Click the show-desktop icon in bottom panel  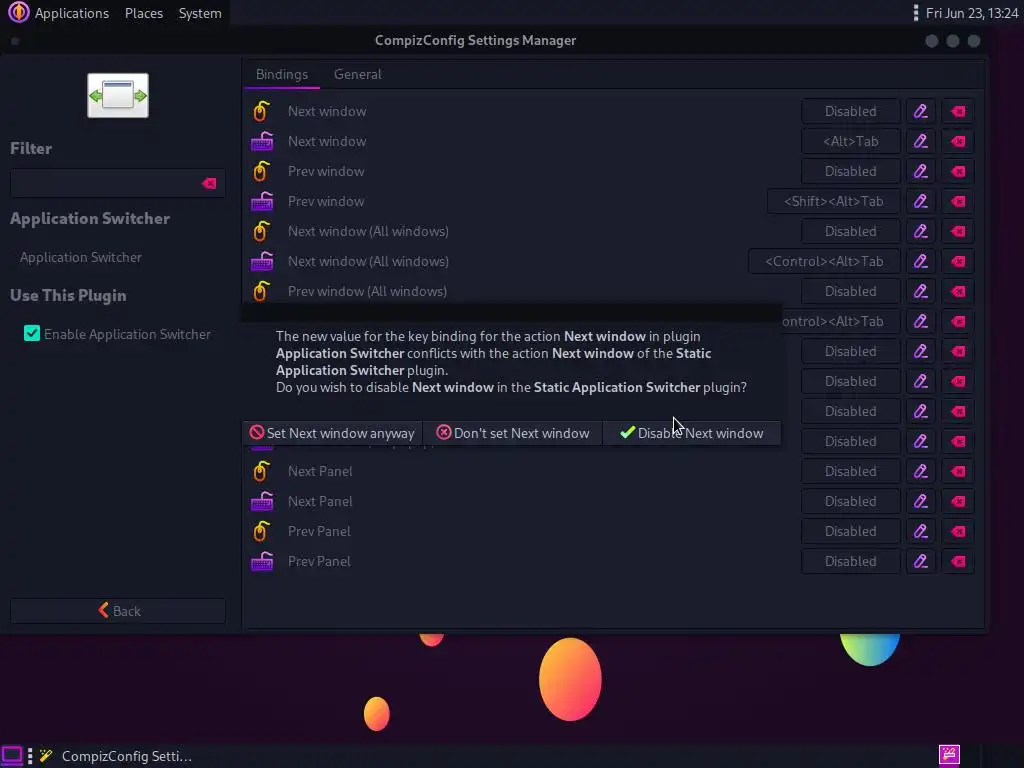point(12,756)
